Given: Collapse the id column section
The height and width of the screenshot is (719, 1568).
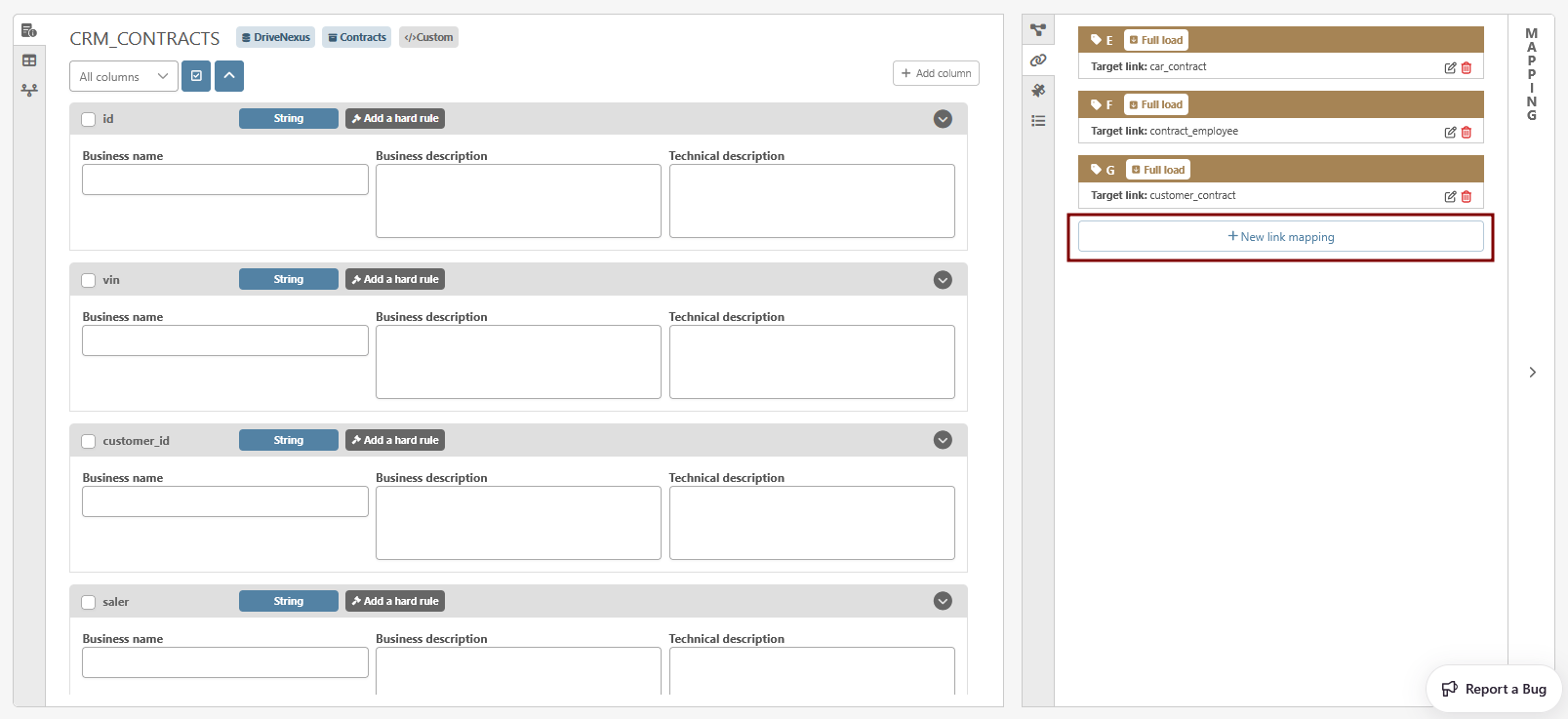Looking at the screenshot, I should 943,119.
